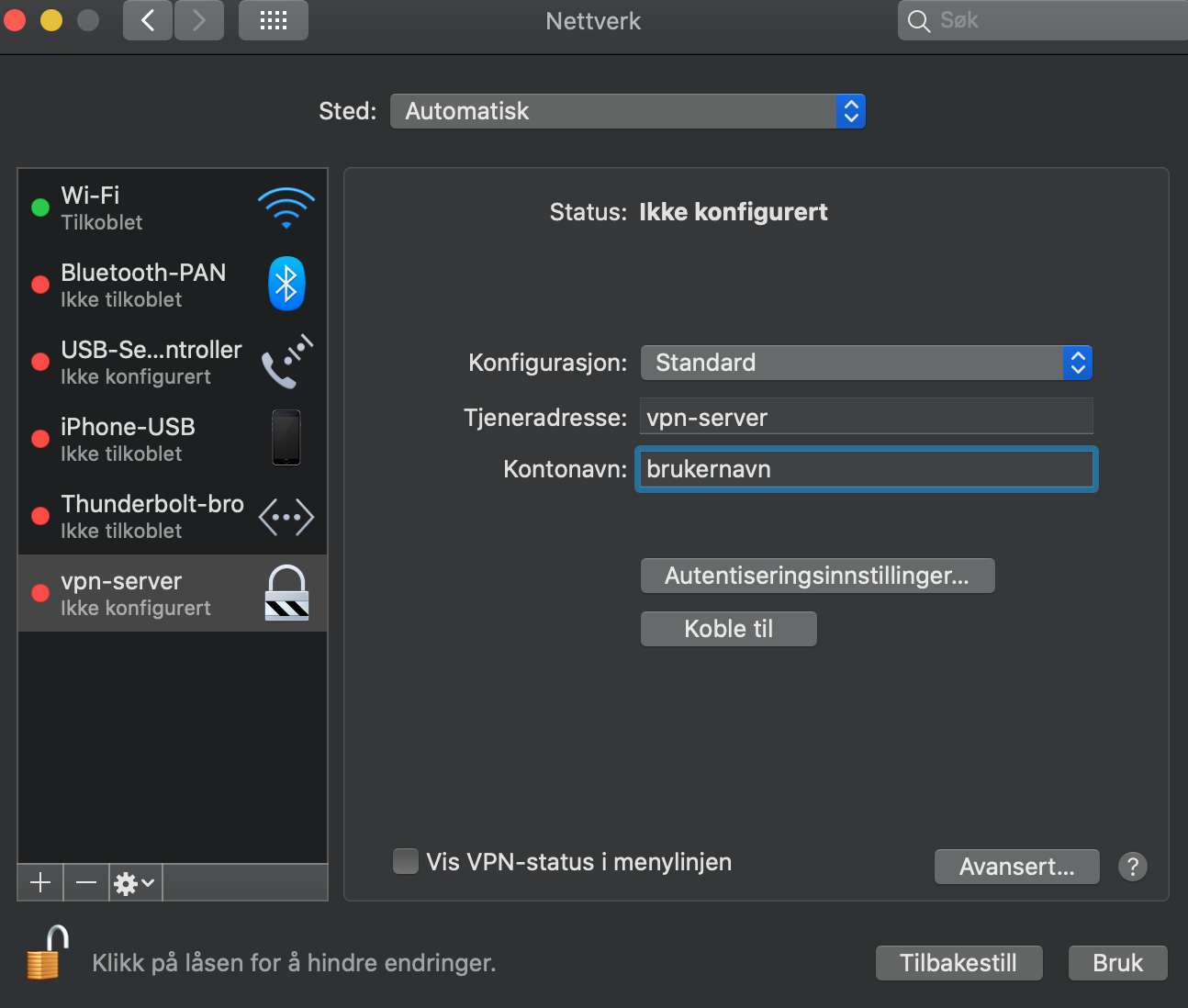Open Autentiseringsinnstillinger settings

(817, 576)
